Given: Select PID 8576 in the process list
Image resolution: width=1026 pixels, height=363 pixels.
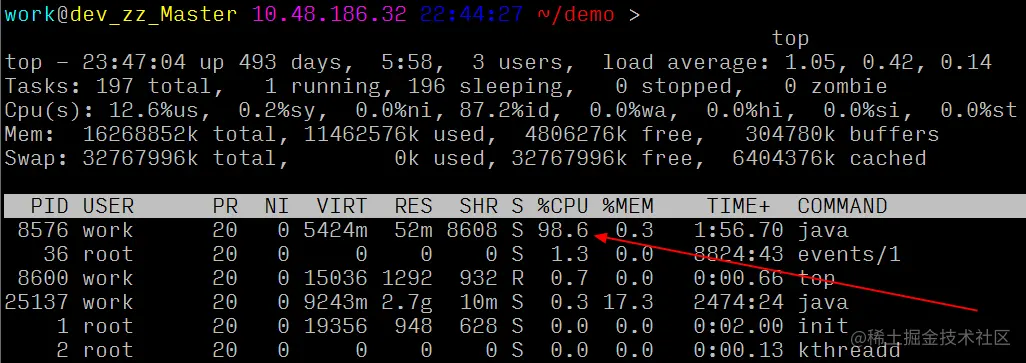Looking at the screenshot, I should coord(43,230).
